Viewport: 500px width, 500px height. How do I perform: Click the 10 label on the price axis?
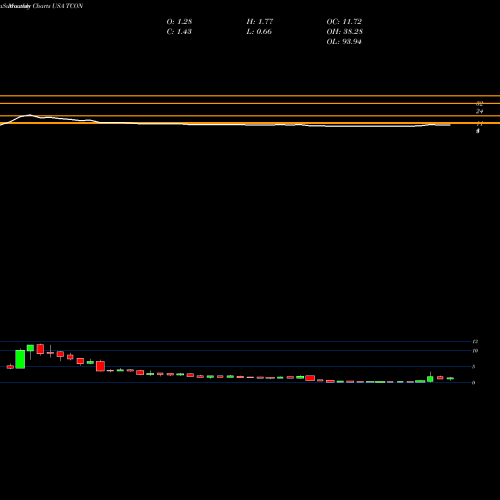[x=475, y=351]
